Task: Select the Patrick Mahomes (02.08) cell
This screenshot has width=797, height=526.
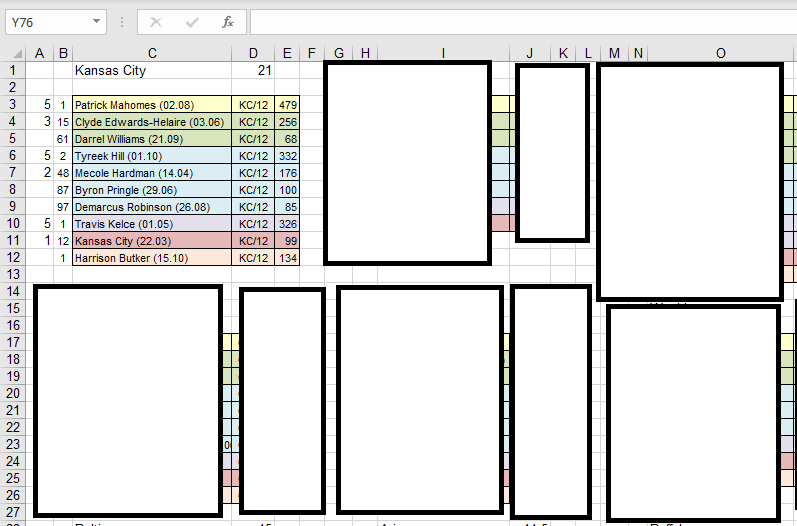Action: [x=152, y=105]
